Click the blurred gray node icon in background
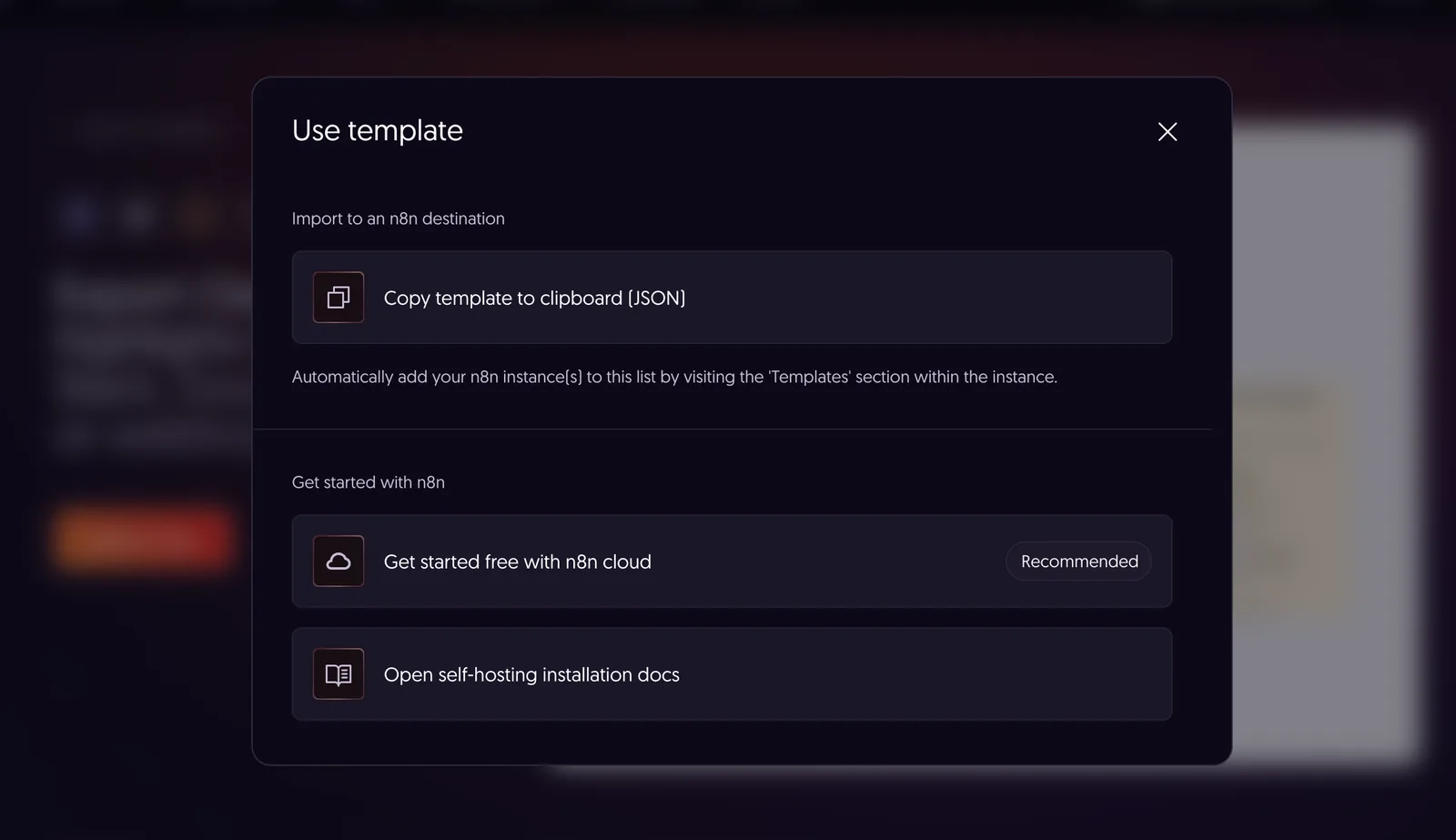Screen dimensions: 1456x840 click(138, 216)
